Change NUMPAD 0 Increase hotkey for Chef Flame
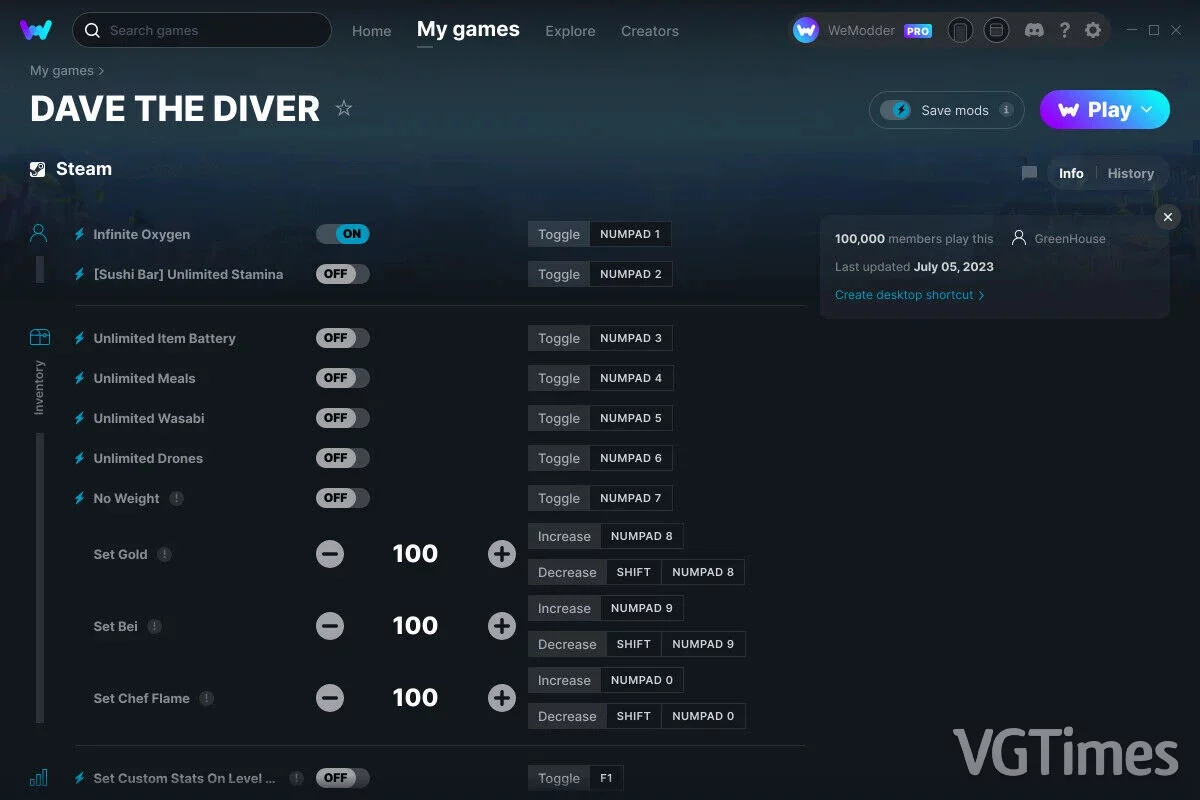The width and height of the screenshot is (1200, 800). tap(641, 680)
